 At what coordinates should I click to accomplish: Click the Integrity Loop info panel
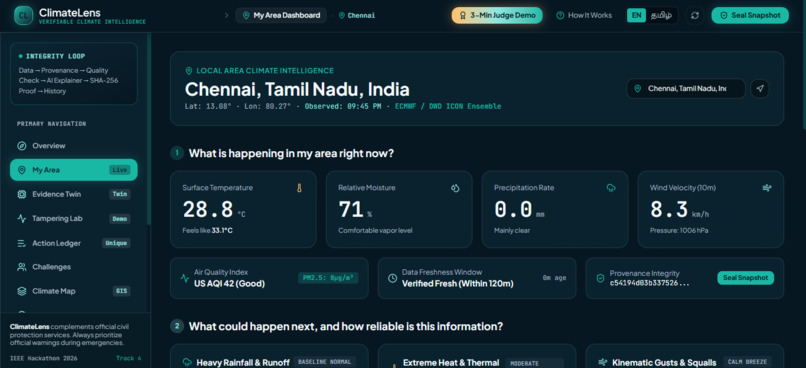click(74, 73)
